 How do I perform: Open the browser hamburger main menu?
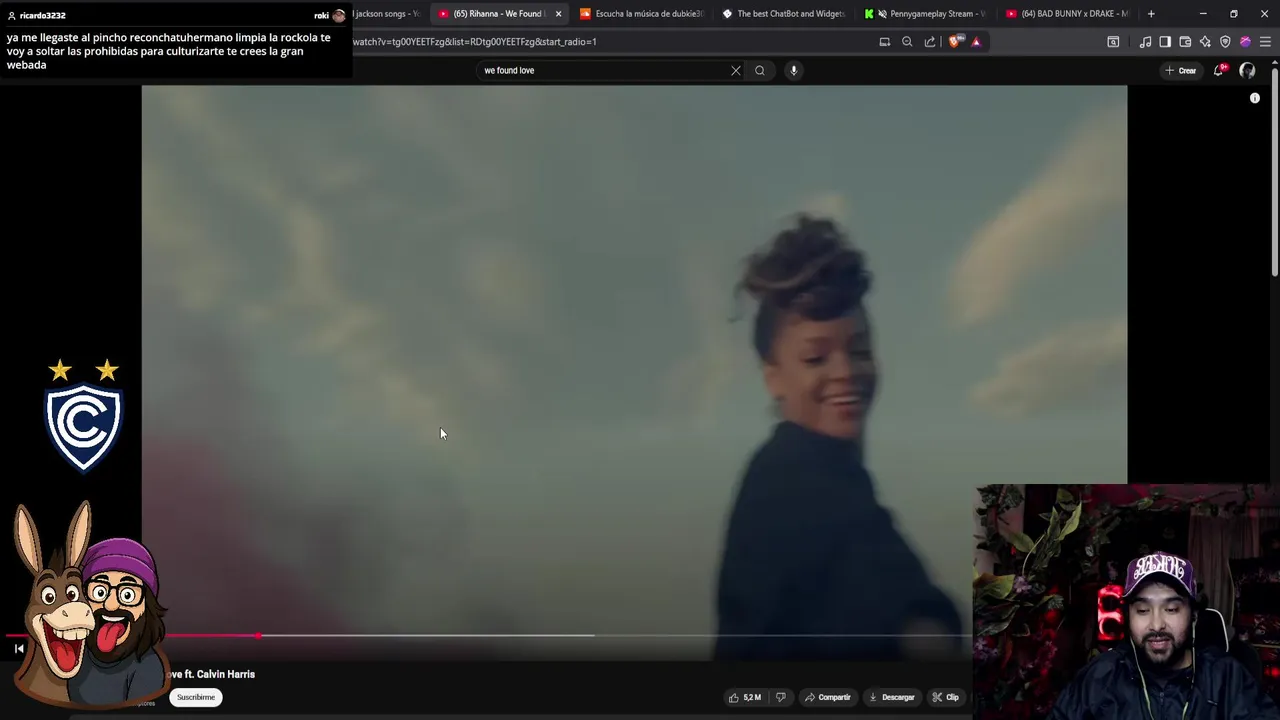click(1265, 42)
